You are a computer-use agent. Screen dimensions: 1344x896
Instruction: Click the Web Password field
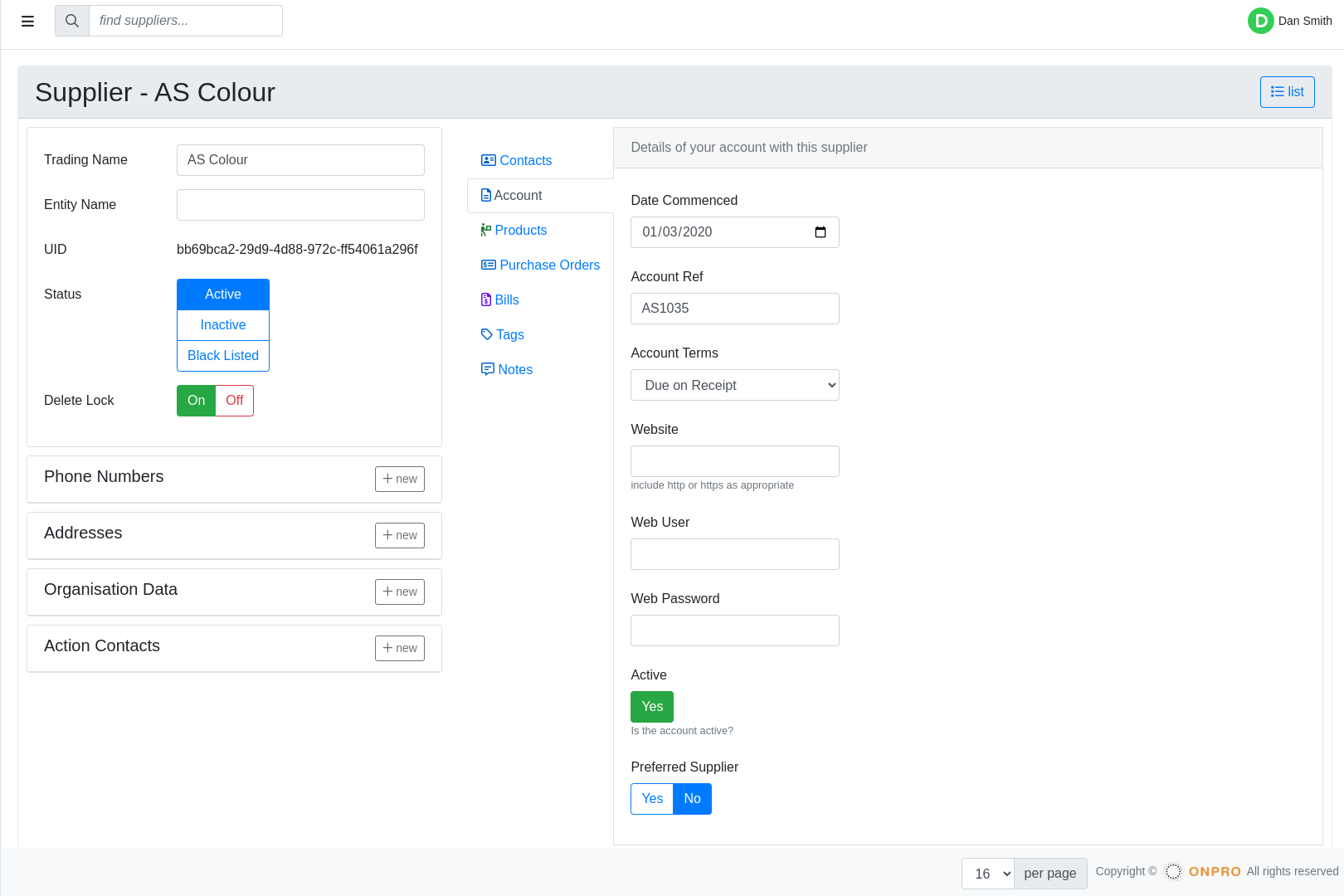(735, 631)
